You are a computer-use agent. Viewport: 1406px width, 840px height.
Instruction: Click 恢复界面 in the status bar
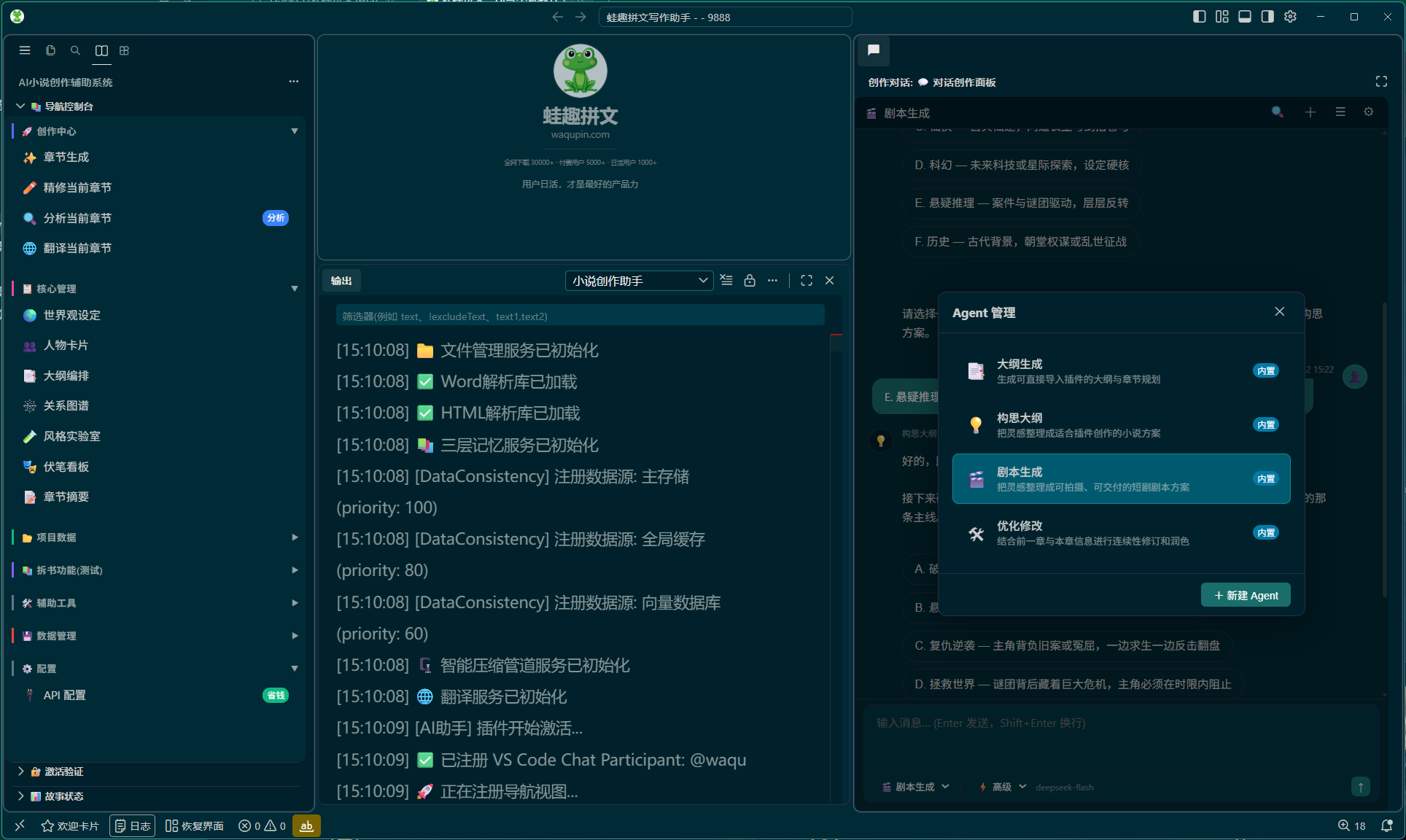click(x=195, y=825)
